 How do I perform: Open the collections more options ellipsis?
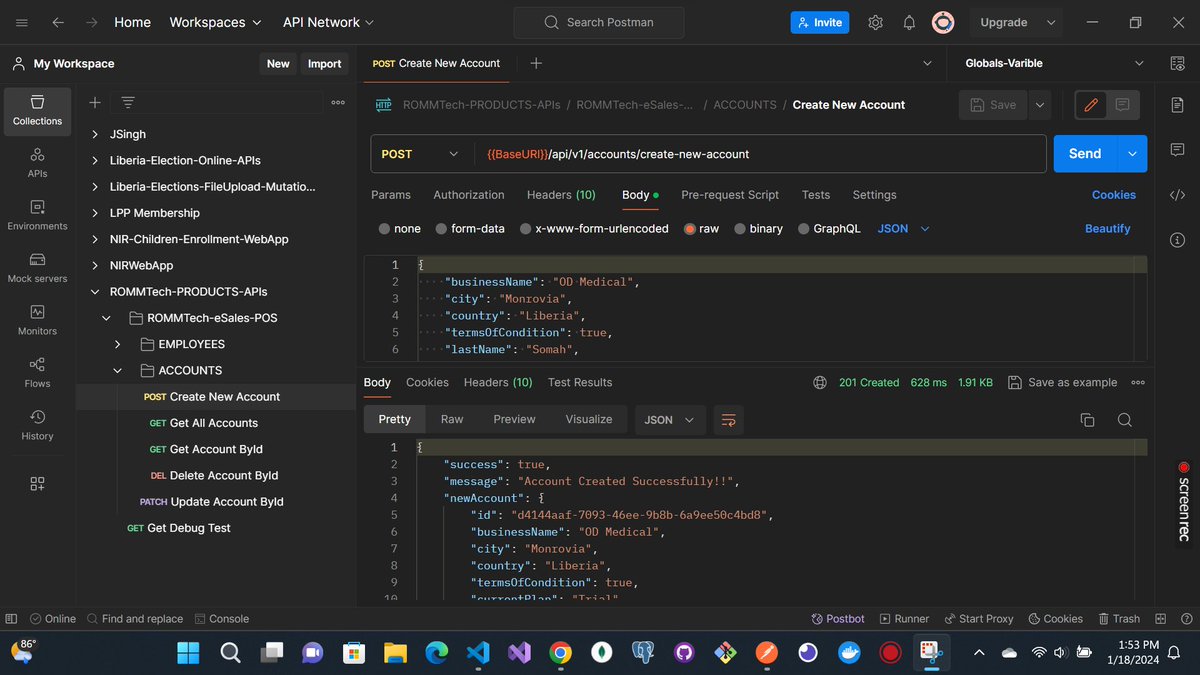(338, 102)
